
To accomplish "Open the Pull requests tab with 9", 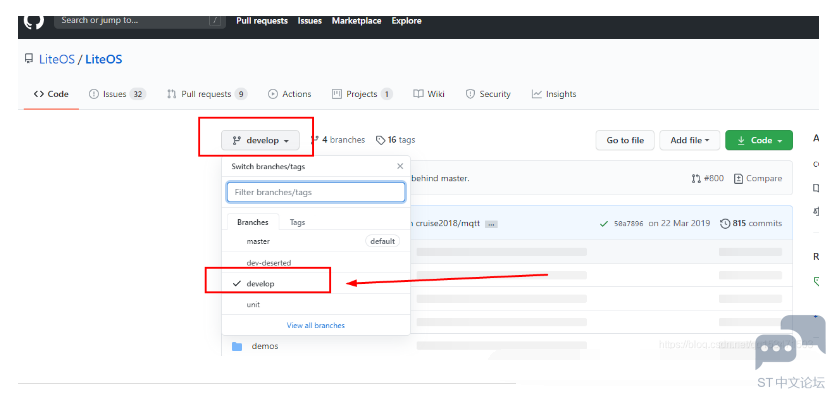I will tap(207, 94).
